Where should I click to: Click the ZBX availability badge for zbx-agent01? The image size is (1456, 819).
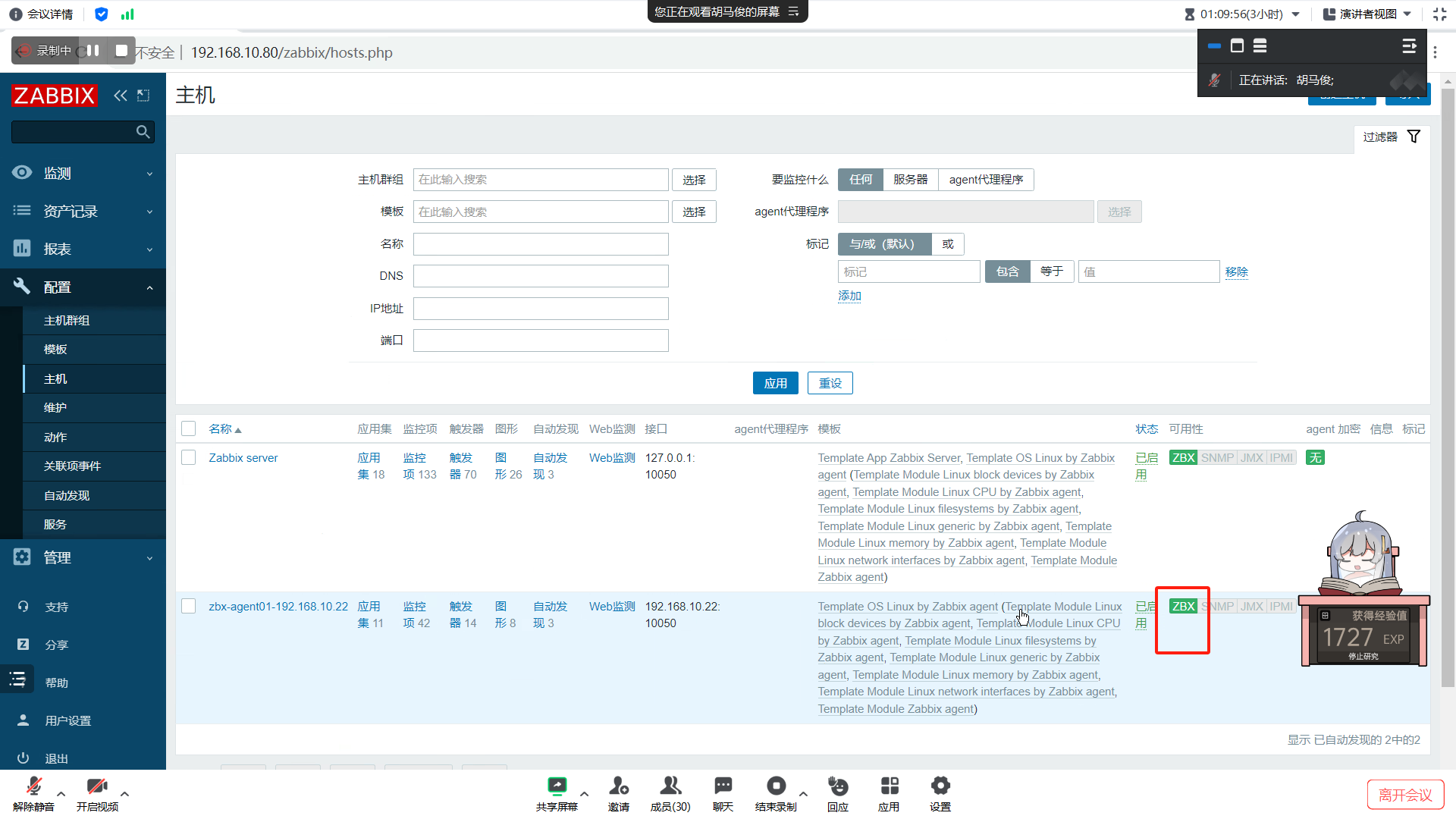[1183, 607]
